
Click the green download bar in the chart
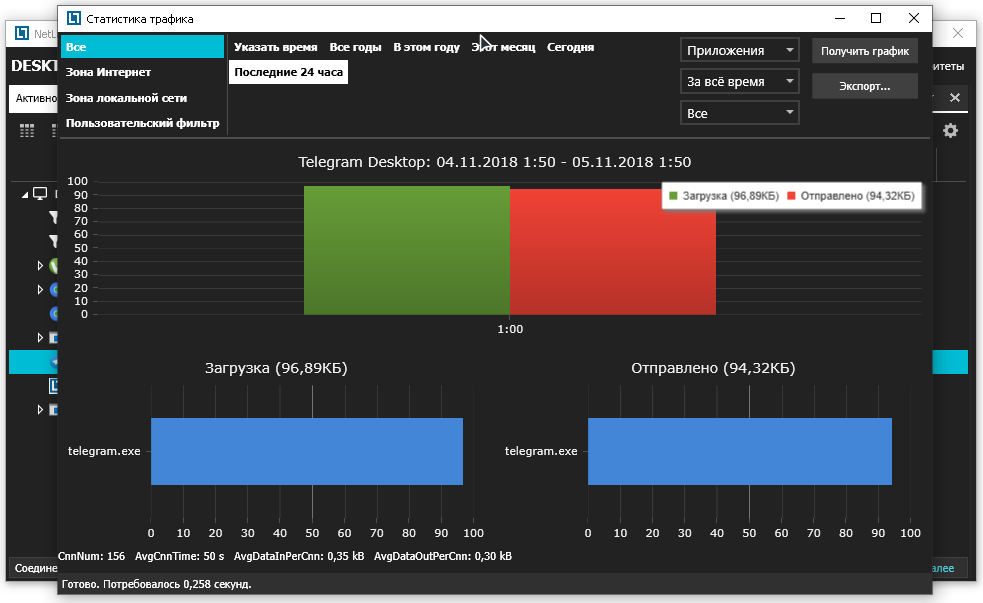(x=407, y=250)
